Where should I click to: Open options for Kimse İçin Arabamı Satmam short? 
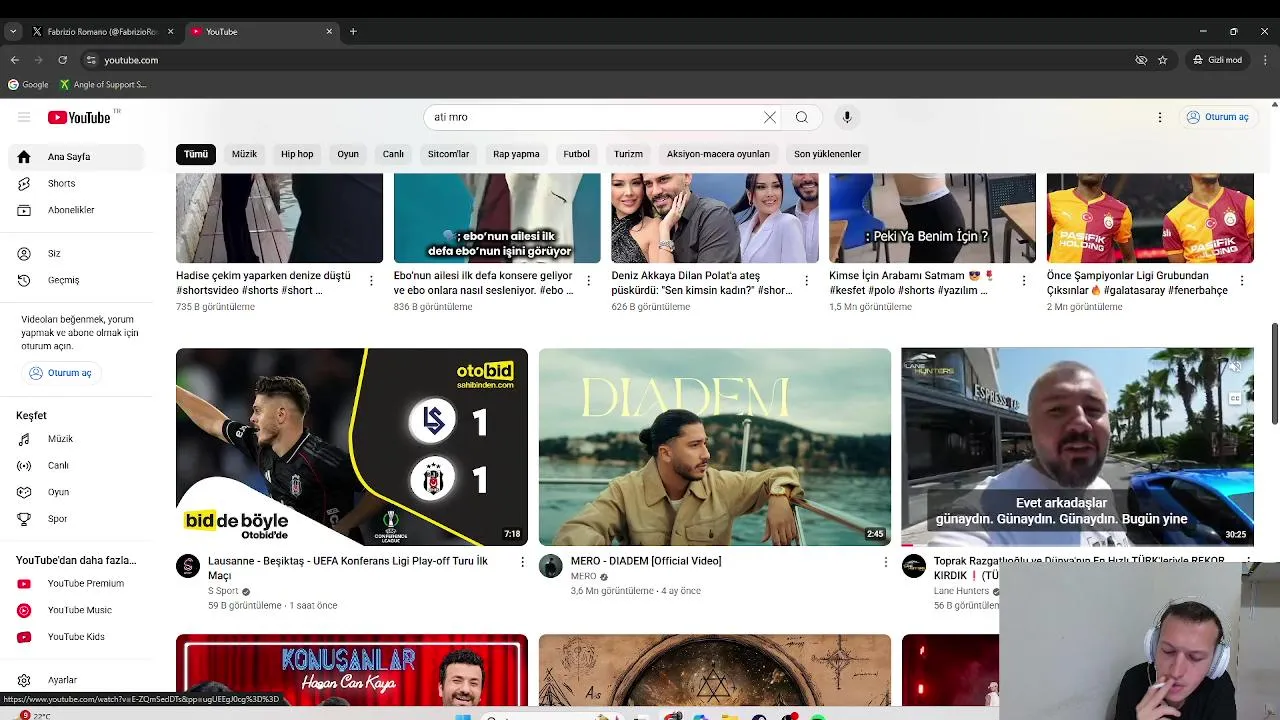tap(1023, 281)
